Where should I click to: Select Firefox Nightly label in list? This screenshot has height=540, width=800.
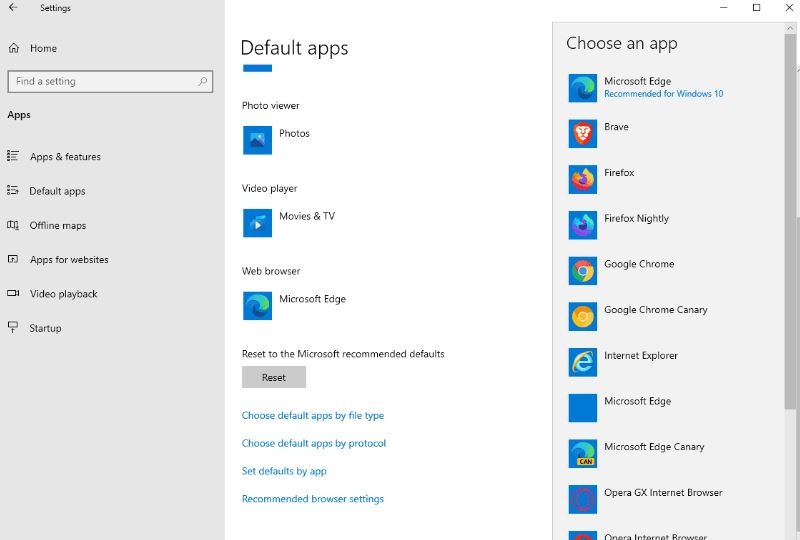point(636,218)
